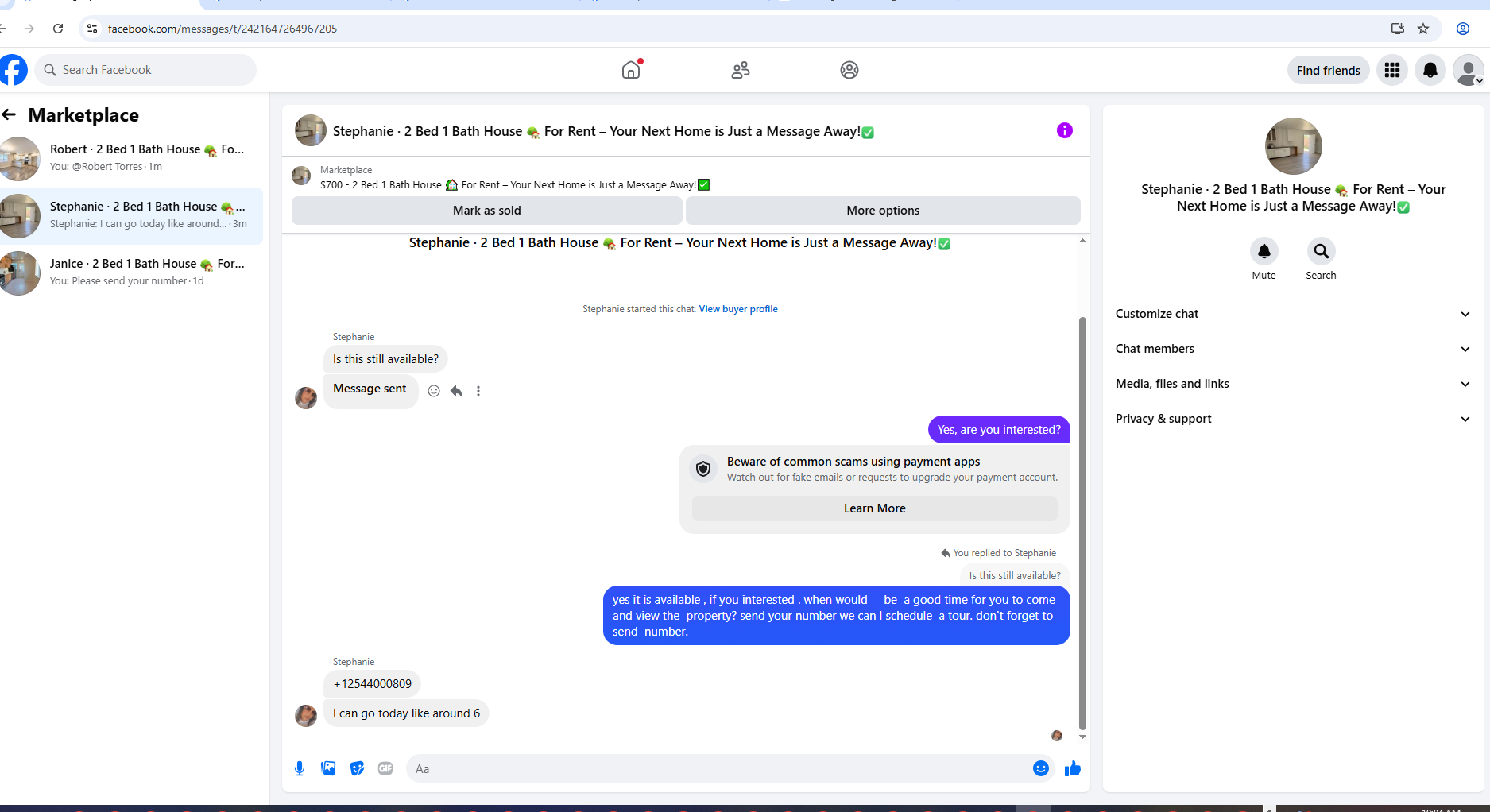The width and height of the screenshot is (1490, 812).
Task: Open More options for the listing
Action: tap(883, 211)
